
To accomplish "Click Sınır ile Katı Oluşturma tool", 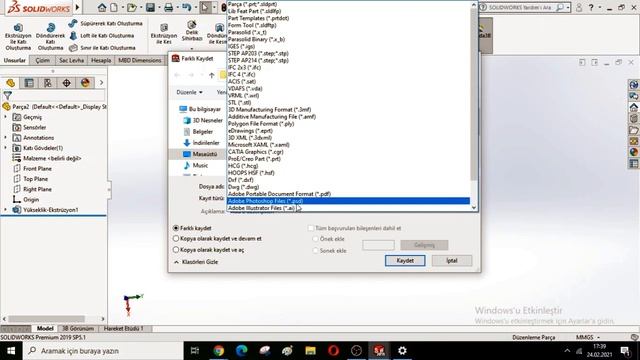I will (x=102, y=48).
